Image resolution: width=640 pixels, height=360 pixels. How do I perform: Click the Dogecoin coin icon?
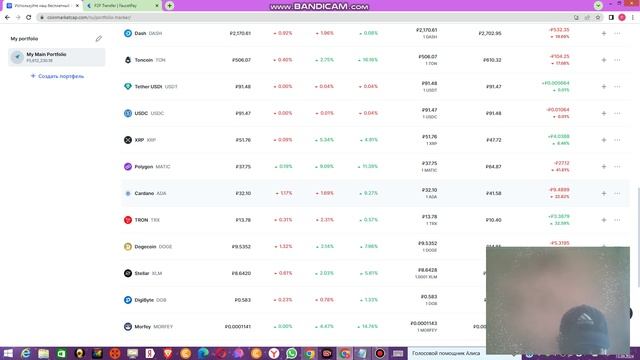[128, 247]
